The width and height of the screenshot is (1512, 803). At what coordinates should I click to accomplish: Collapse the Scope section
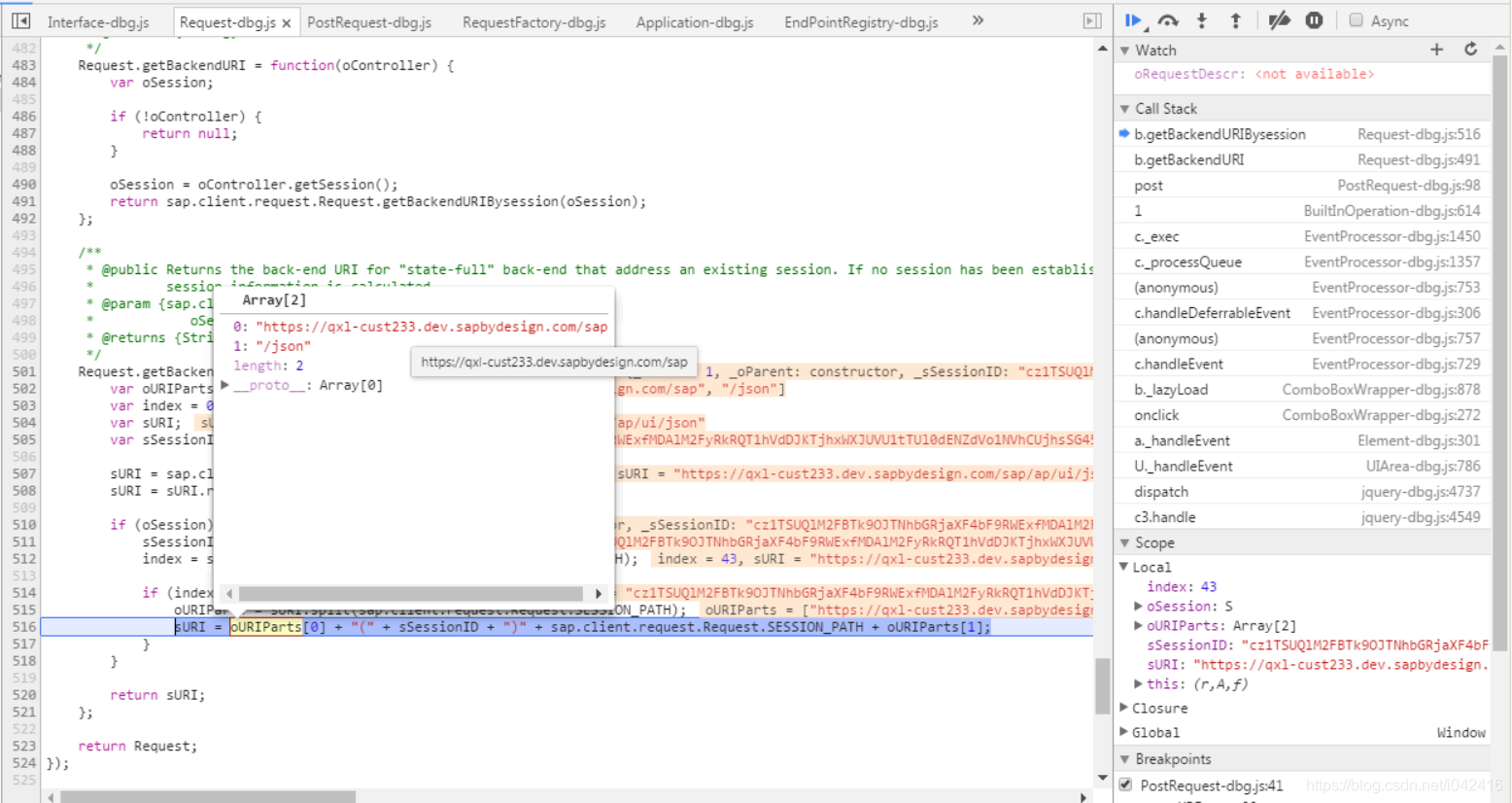[1125, 543]
